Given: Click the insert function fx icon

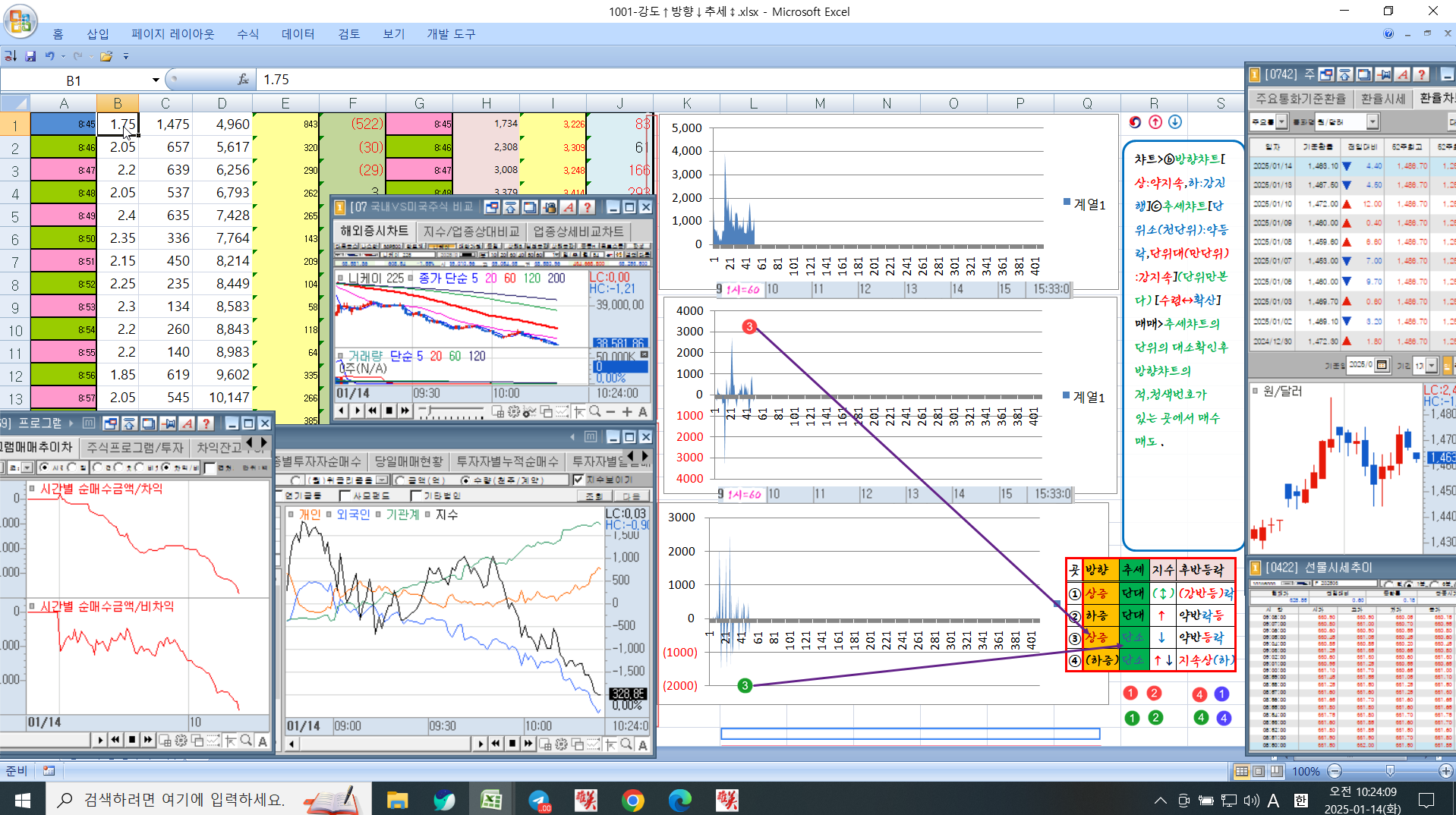Looking at the screenshot, I should (x=243, y=80).
